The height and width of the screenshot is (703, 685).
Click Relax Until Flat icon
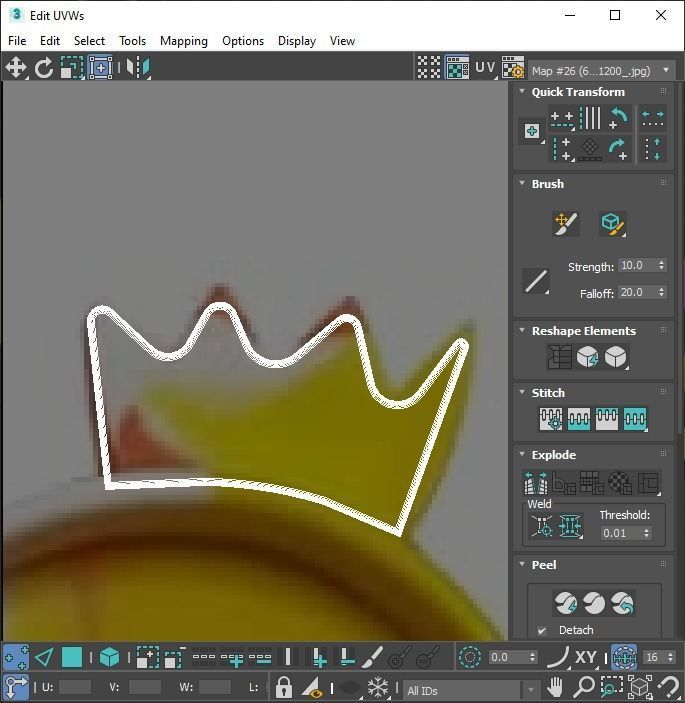(x=588, y=357)
